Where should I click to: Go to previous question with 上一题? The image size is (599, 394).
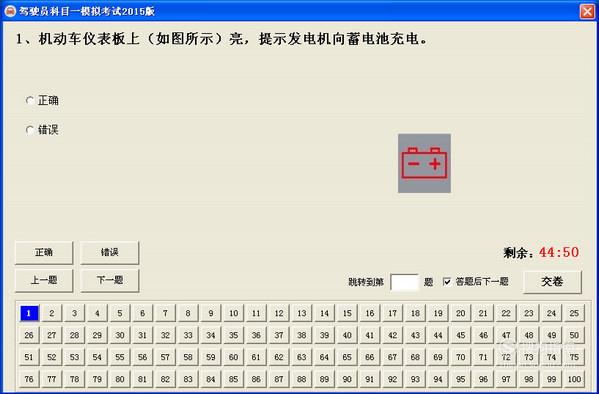tap(44, 281)
